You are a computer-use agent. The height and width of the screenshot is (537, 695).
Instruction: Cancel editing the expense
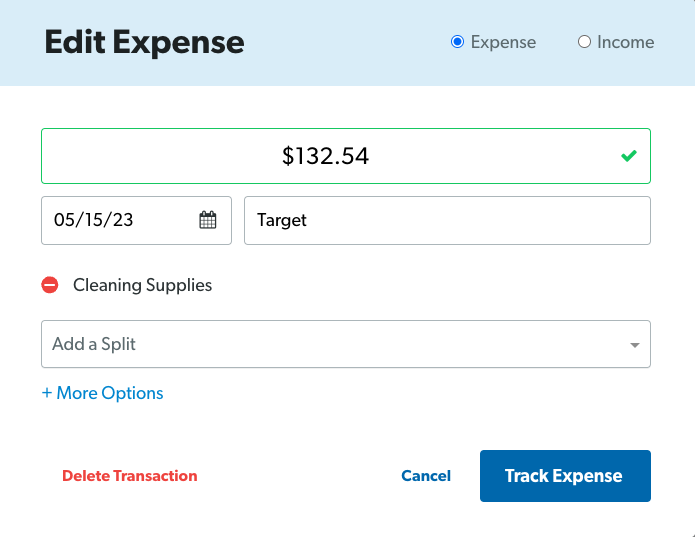tap(426, 476)
